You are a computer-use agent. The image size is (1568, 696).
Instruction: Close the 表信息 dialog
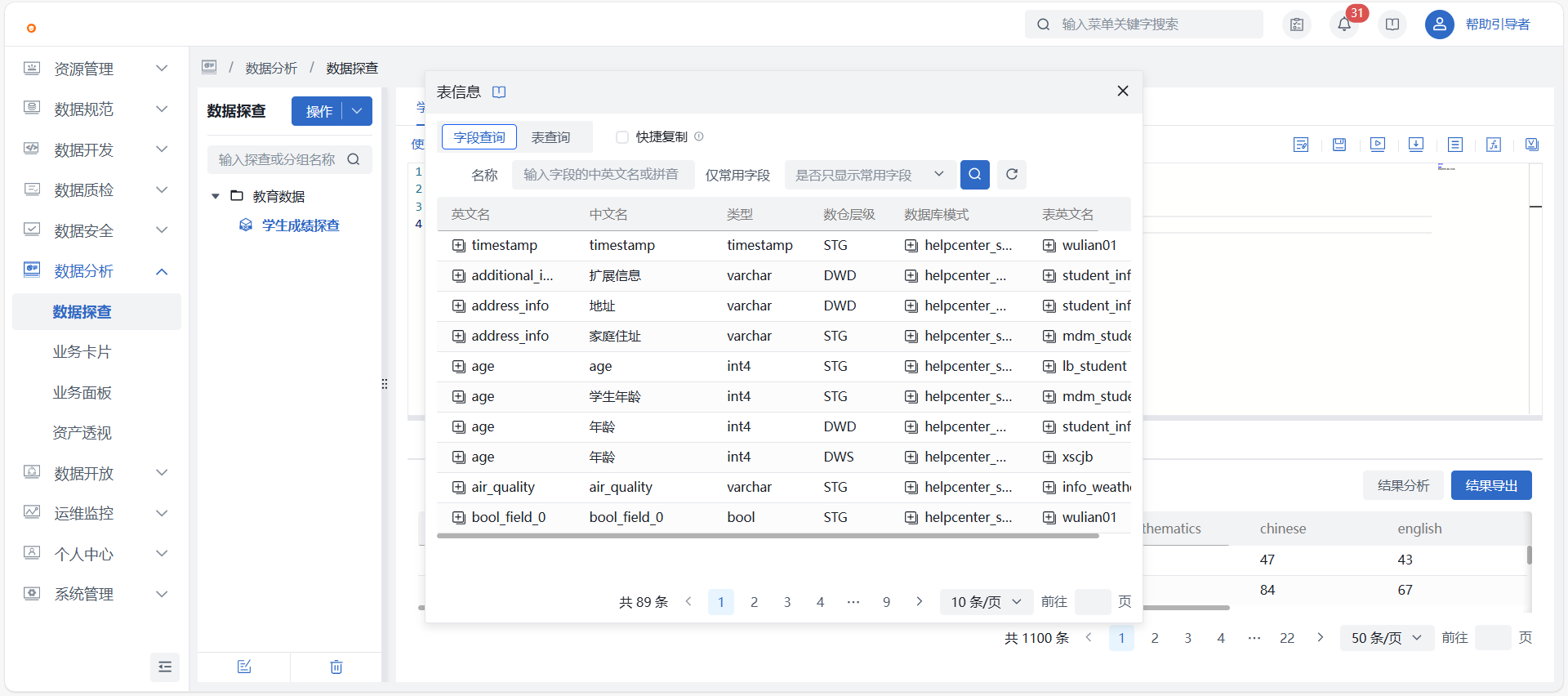click(x=1123, y=91)
